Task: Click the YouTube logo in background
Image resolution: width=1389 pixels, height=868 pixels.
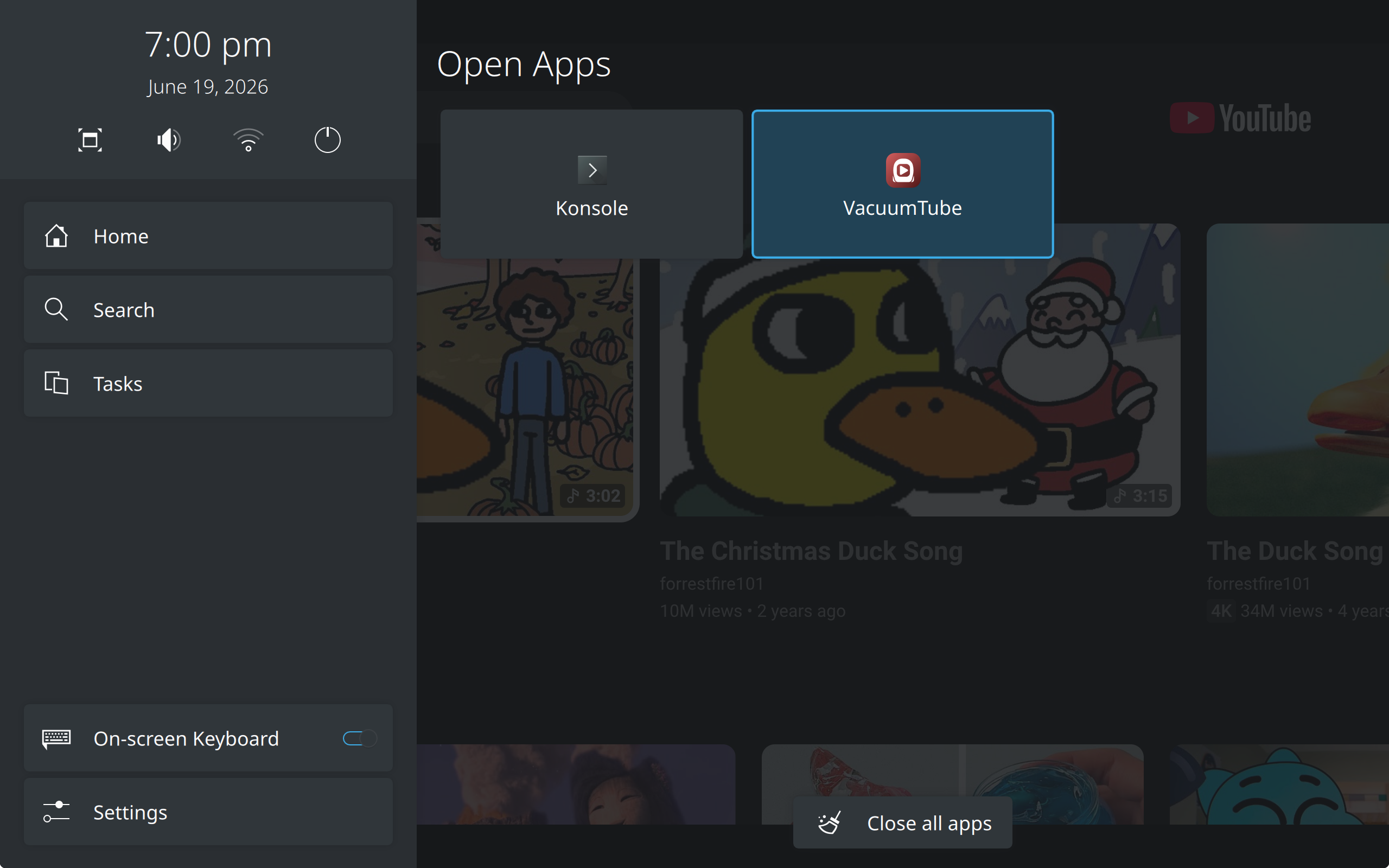Action: [1240, 118]
